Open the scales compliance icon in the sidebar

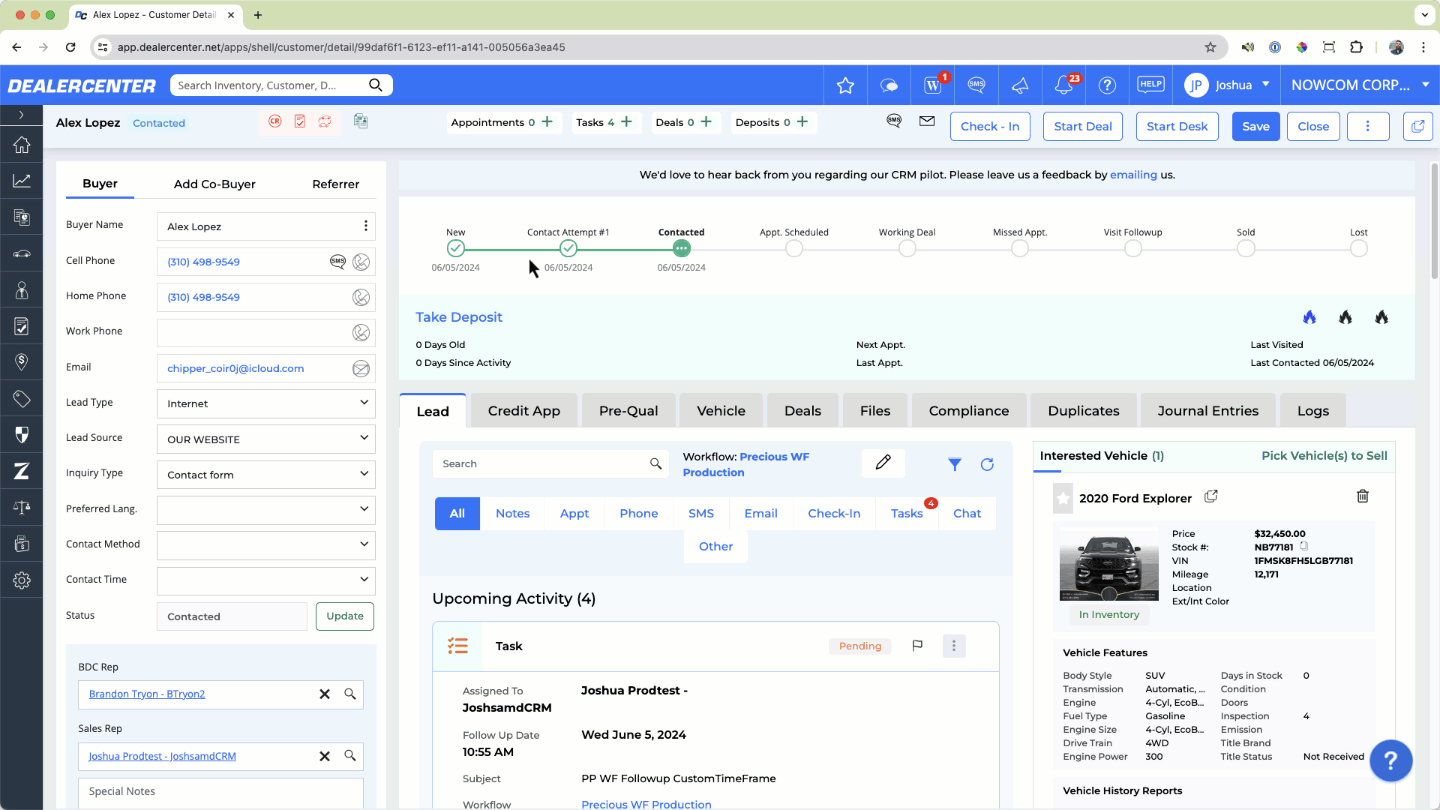pos(21,507)
